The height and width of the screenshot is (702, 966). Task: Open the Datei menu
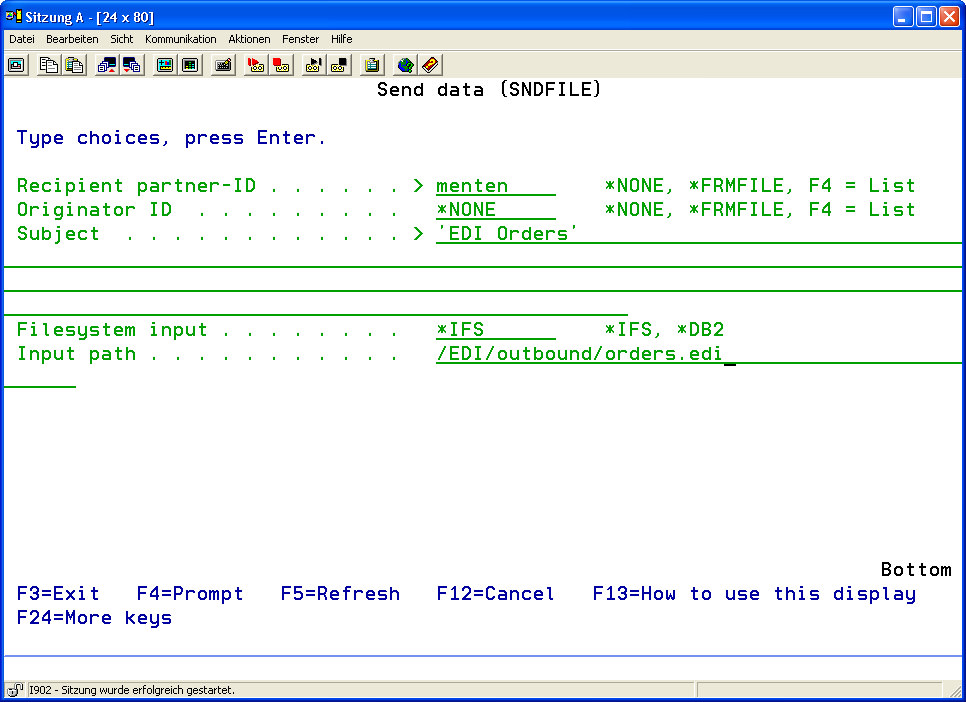pos(22,39)
